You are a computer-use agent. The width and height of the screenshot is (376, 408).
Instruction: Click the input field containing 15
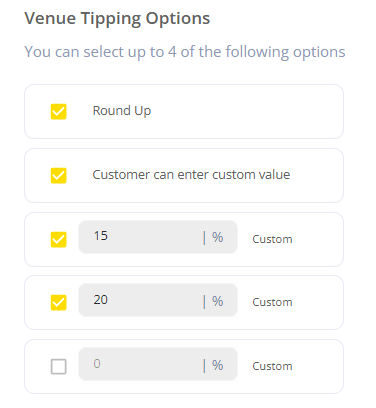click(158, 237)
